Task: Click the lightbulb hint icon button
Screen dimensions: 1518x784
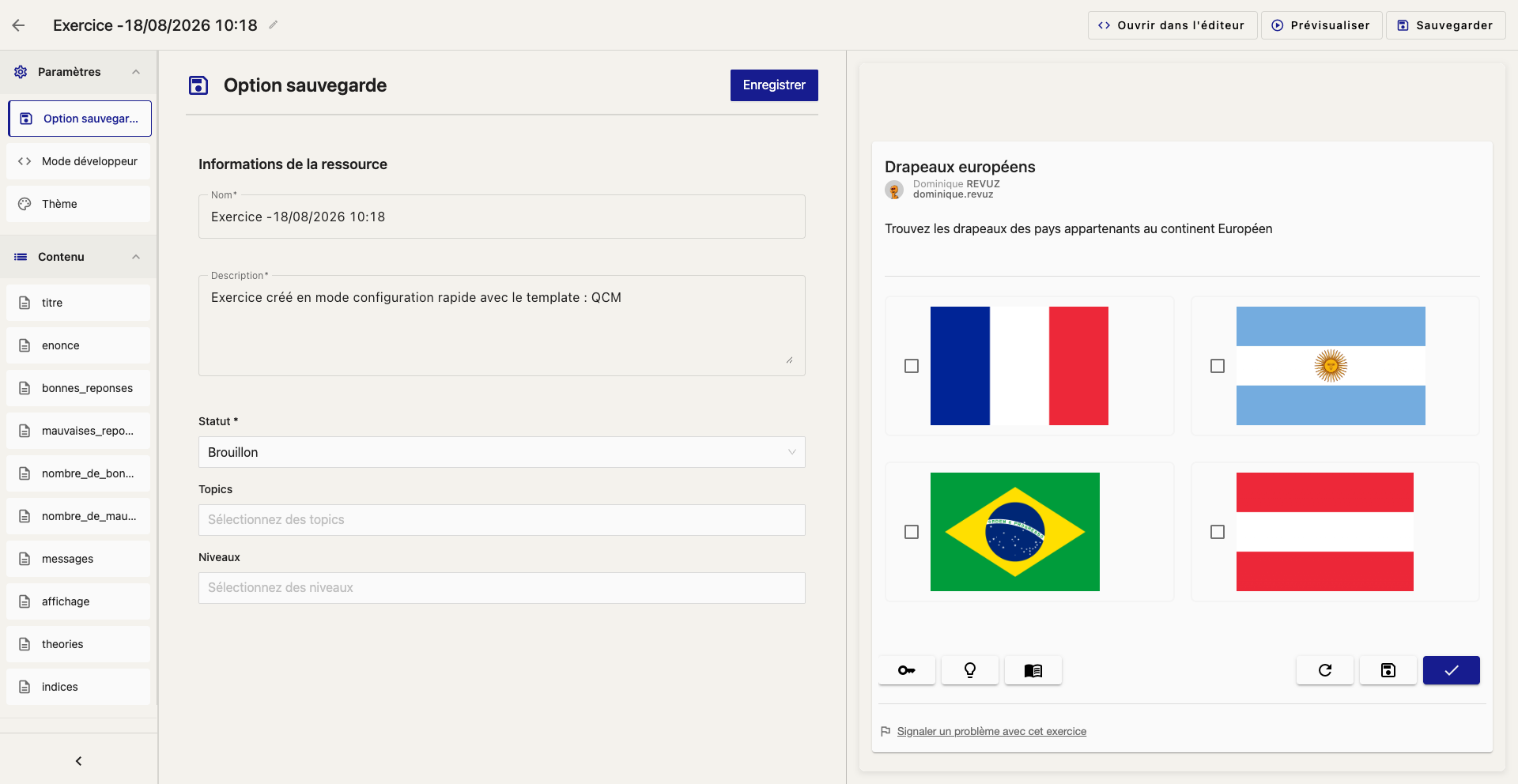Action: coord(970,670)
